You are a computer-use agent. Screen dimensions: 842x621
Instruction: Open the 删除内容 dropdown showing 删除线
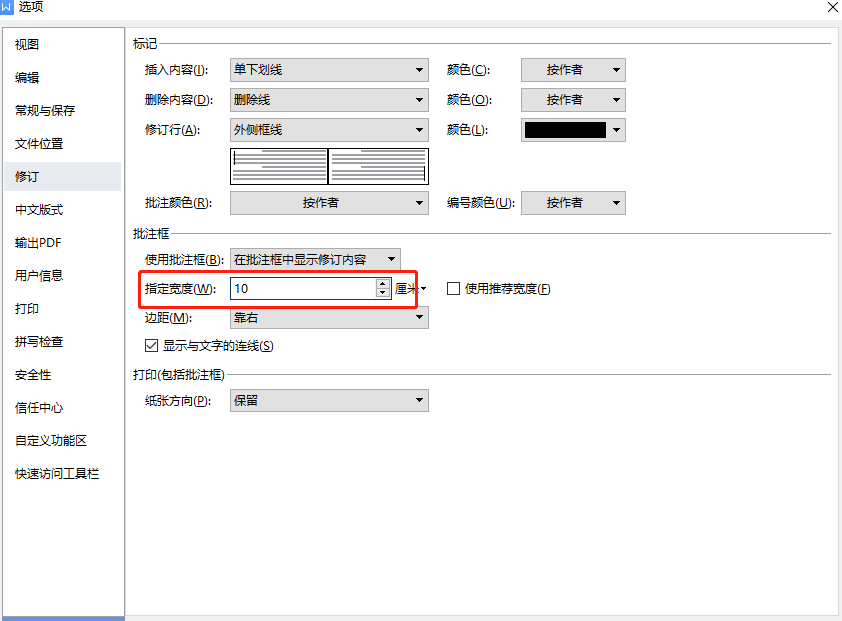click(x=328, y=99)
